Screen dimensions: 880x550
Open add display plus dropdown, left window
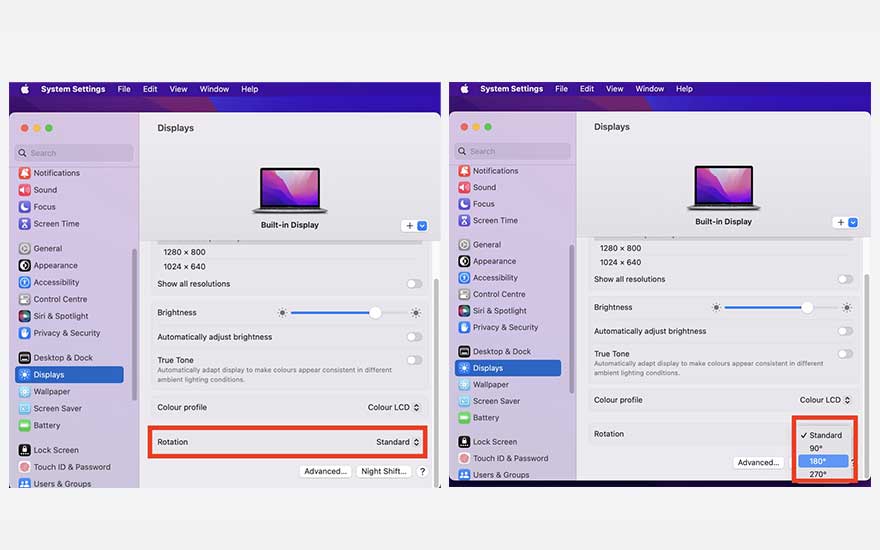tap(415, 226)
